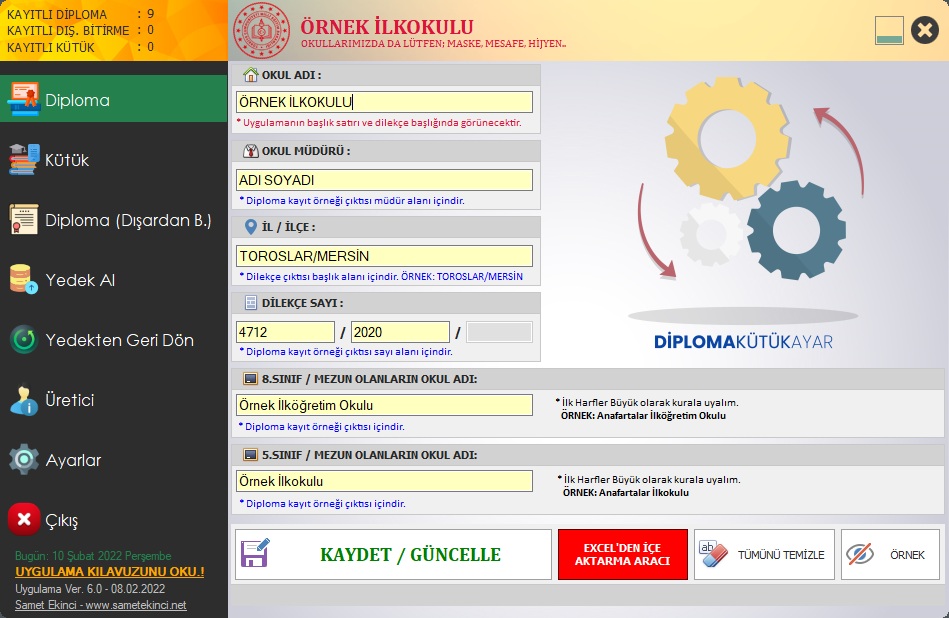Click the Çıkış exit icon
Viewport: 949px width, 618px height.
point(23,519)
